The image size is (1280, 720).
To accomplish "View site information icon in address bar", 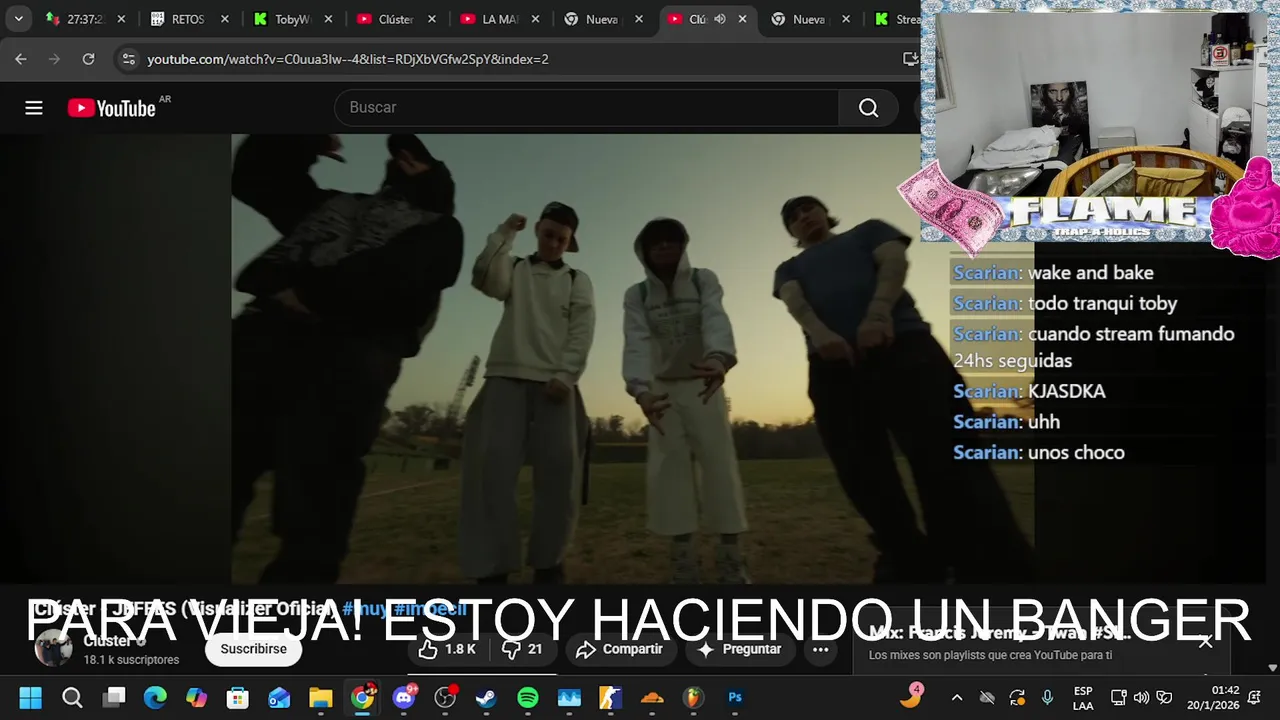I will 128,59.
